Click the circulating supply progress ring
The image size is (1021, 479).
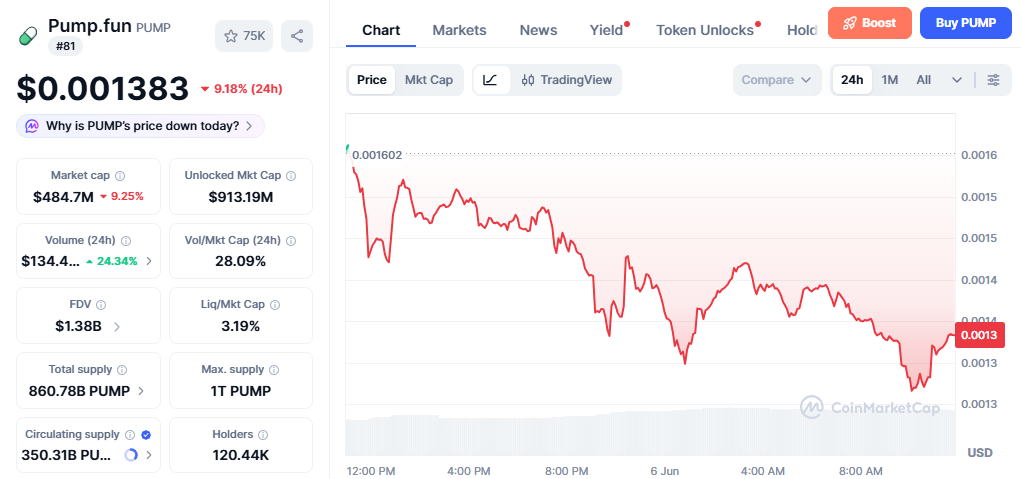coord(131,455)
